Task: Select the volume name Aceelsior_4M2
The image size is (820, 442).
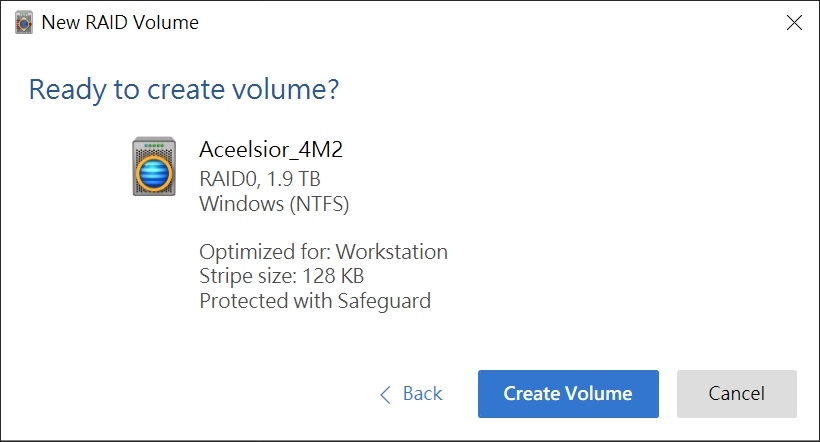Action: click(x=271, y=150)
